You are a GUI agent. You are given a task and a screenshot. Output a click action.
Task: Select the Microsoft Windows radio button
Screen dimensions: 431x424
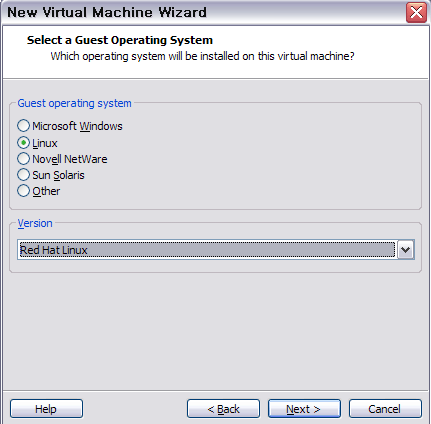tap(23, 126)
